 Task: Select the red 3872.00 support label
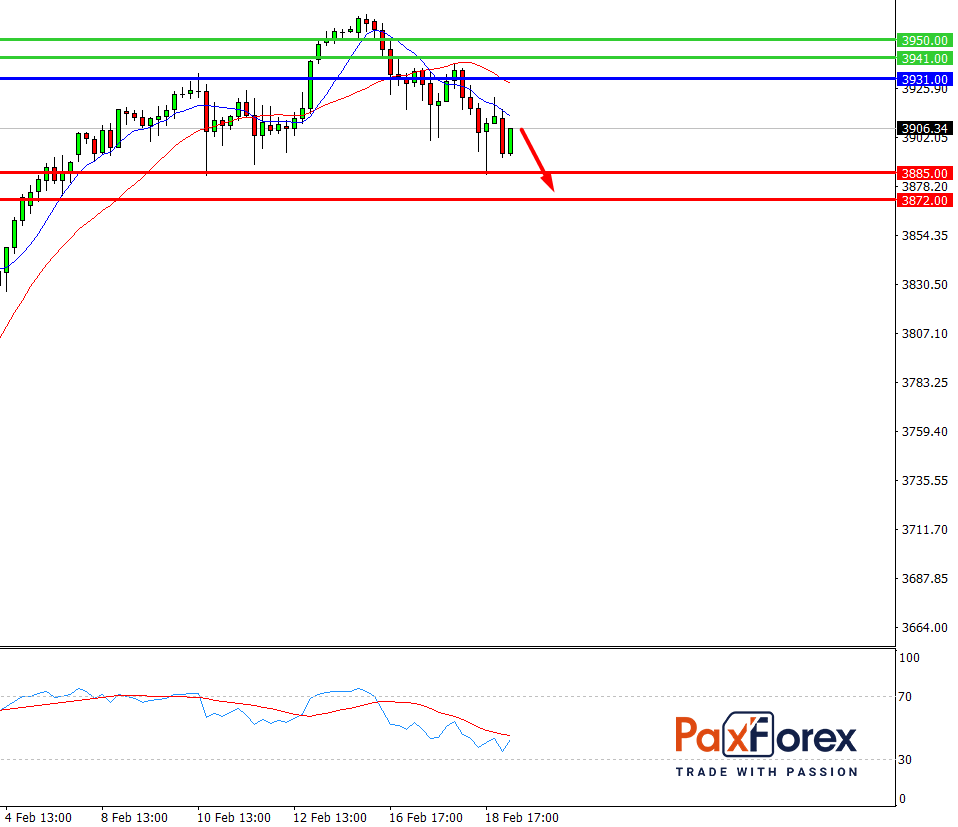click(x=923, y=201)
